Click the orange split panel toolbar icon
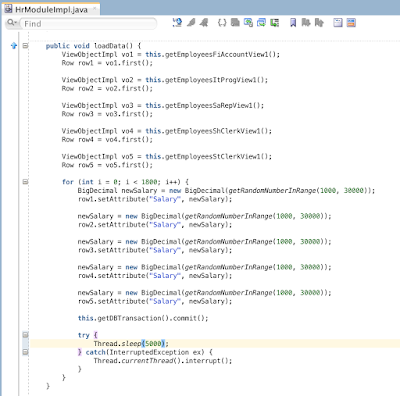400x396 pixels. (351, 23)
